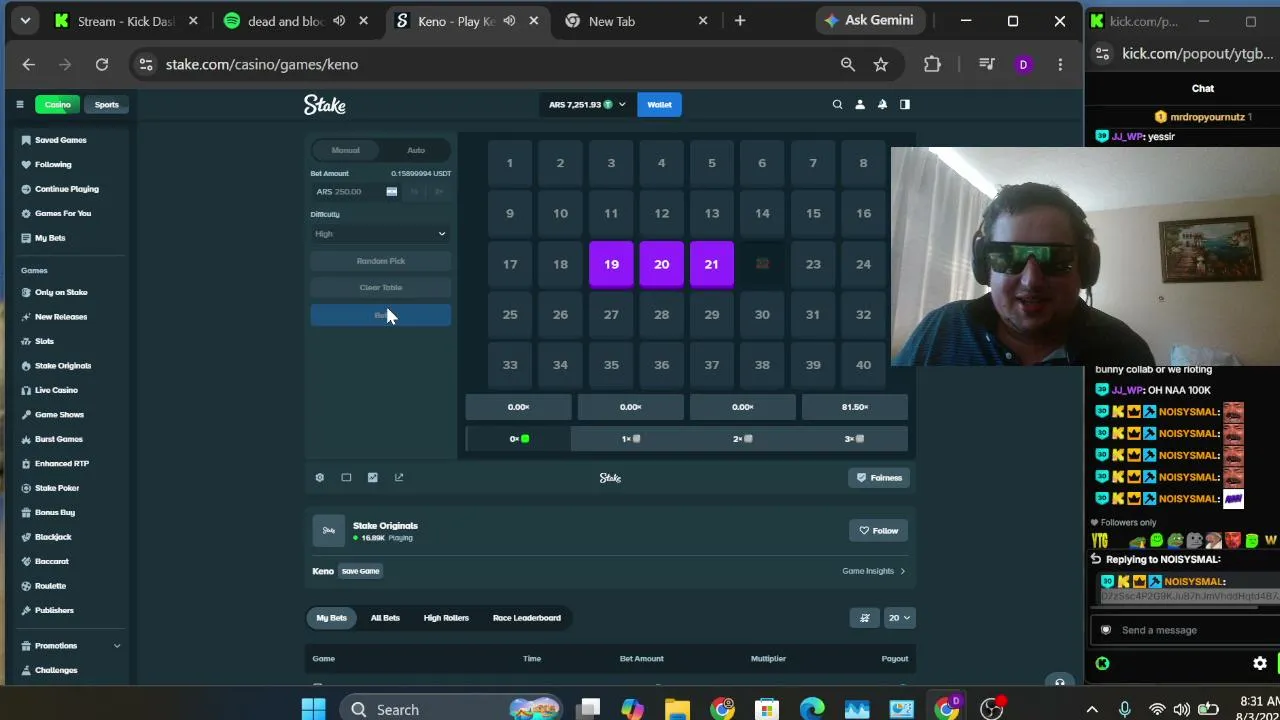This screenshot has height=720, width=1280.
Task: Click the Chrome address bar URL
Action: (262, 64)
